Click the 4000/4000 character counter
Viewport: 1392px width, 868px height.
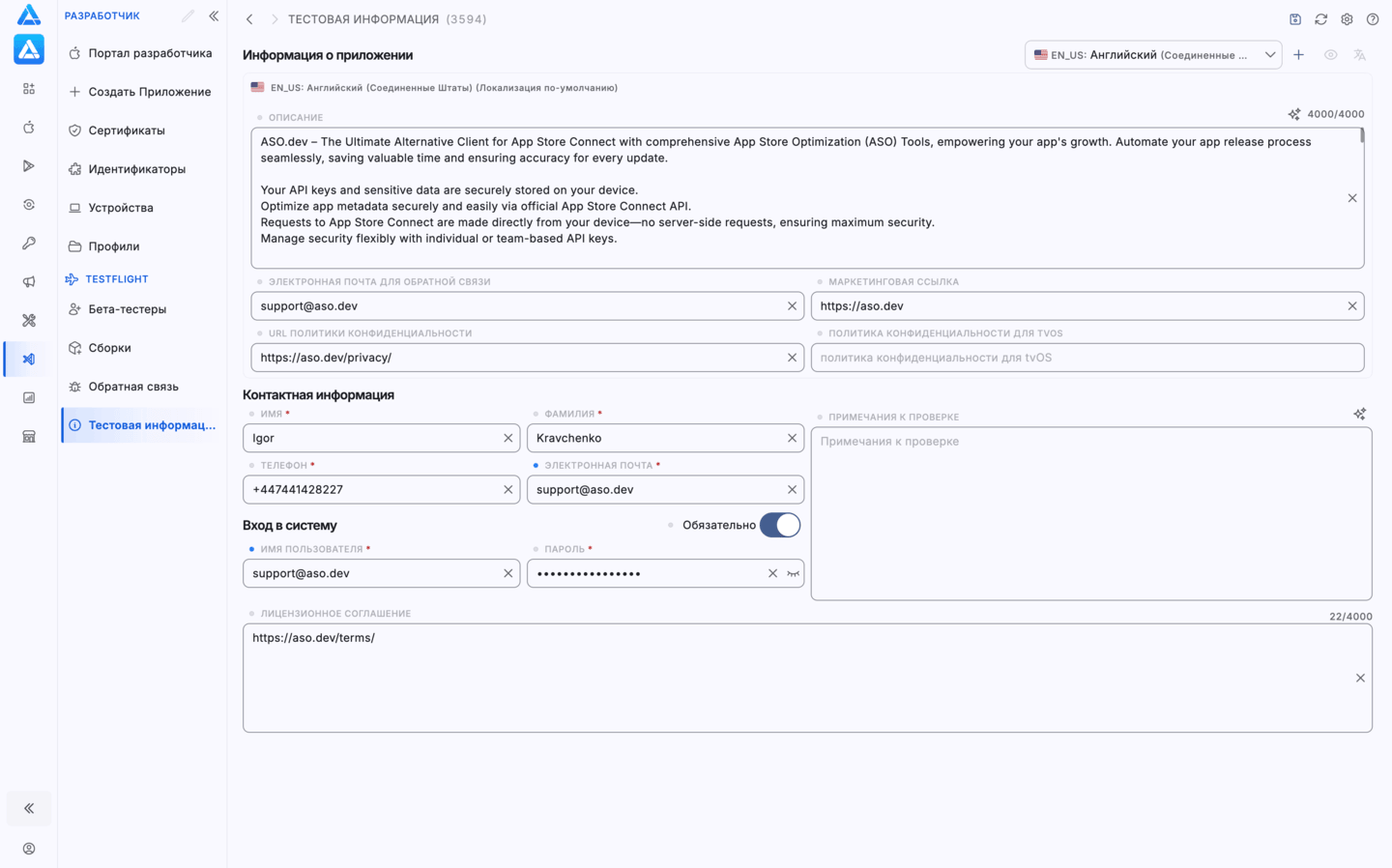[1336, 114]
